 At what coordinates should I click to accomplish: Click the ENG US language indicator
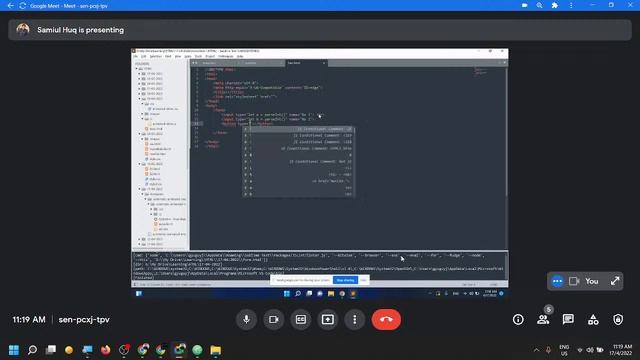tap(564, 350)
